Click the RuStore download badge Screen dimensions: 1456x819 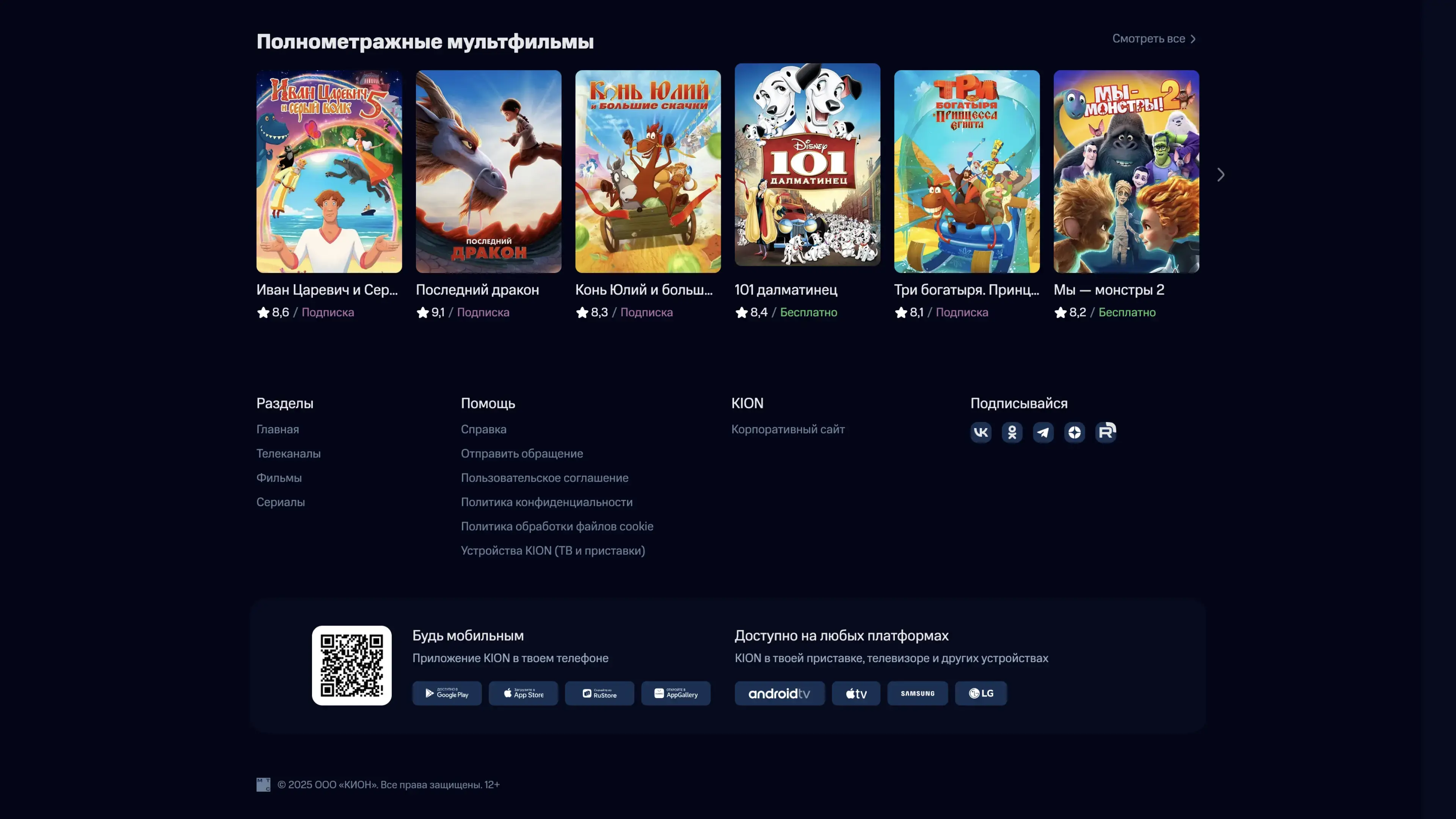pyautogui.click(x=599, y=693)
